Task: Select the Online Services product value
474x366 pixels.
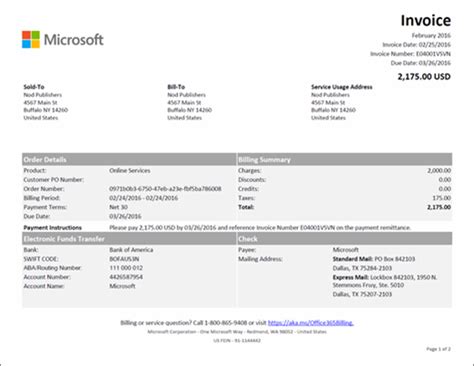Action: pos(130,170)
